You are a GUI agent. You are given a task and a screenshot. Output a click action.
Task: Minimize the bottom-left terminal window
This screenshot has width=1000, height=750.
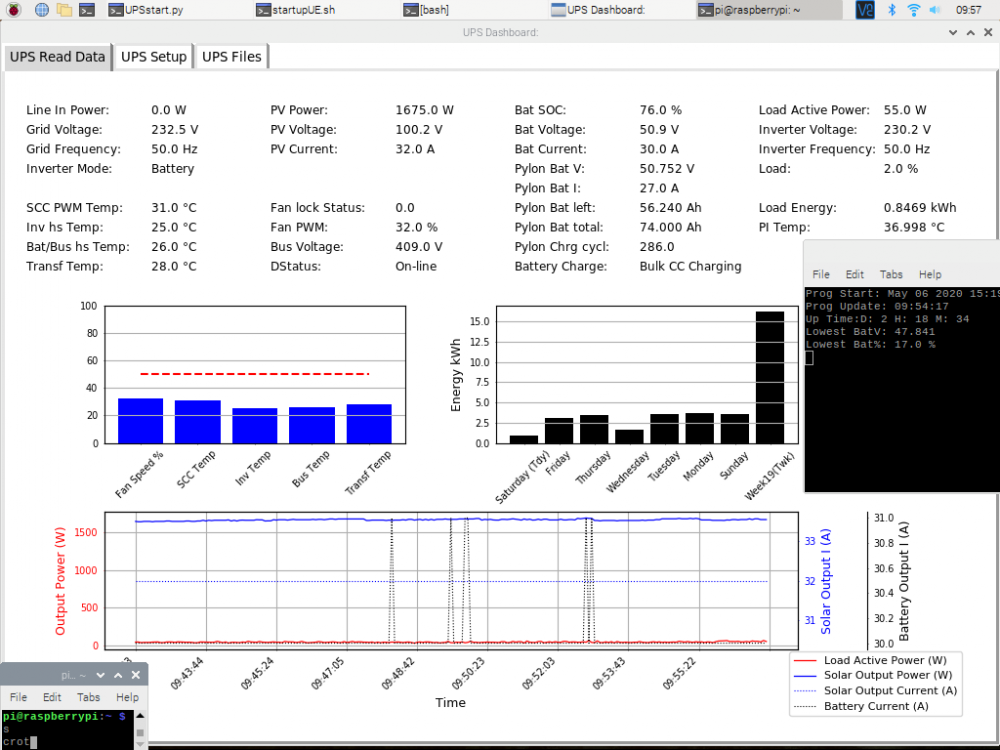[x=100, y=675]
